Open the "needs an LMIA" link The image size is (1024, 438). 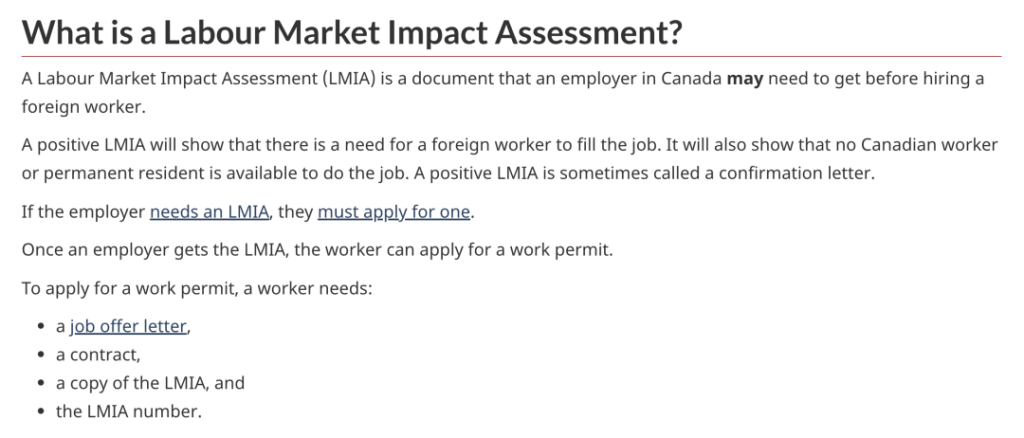pos(209,212)
